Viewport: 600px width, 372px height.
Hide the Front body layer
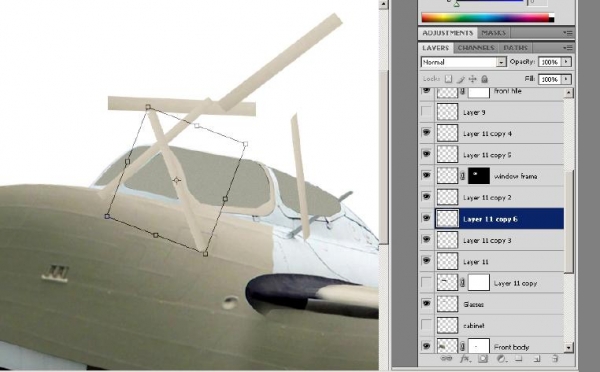[426, 346]
